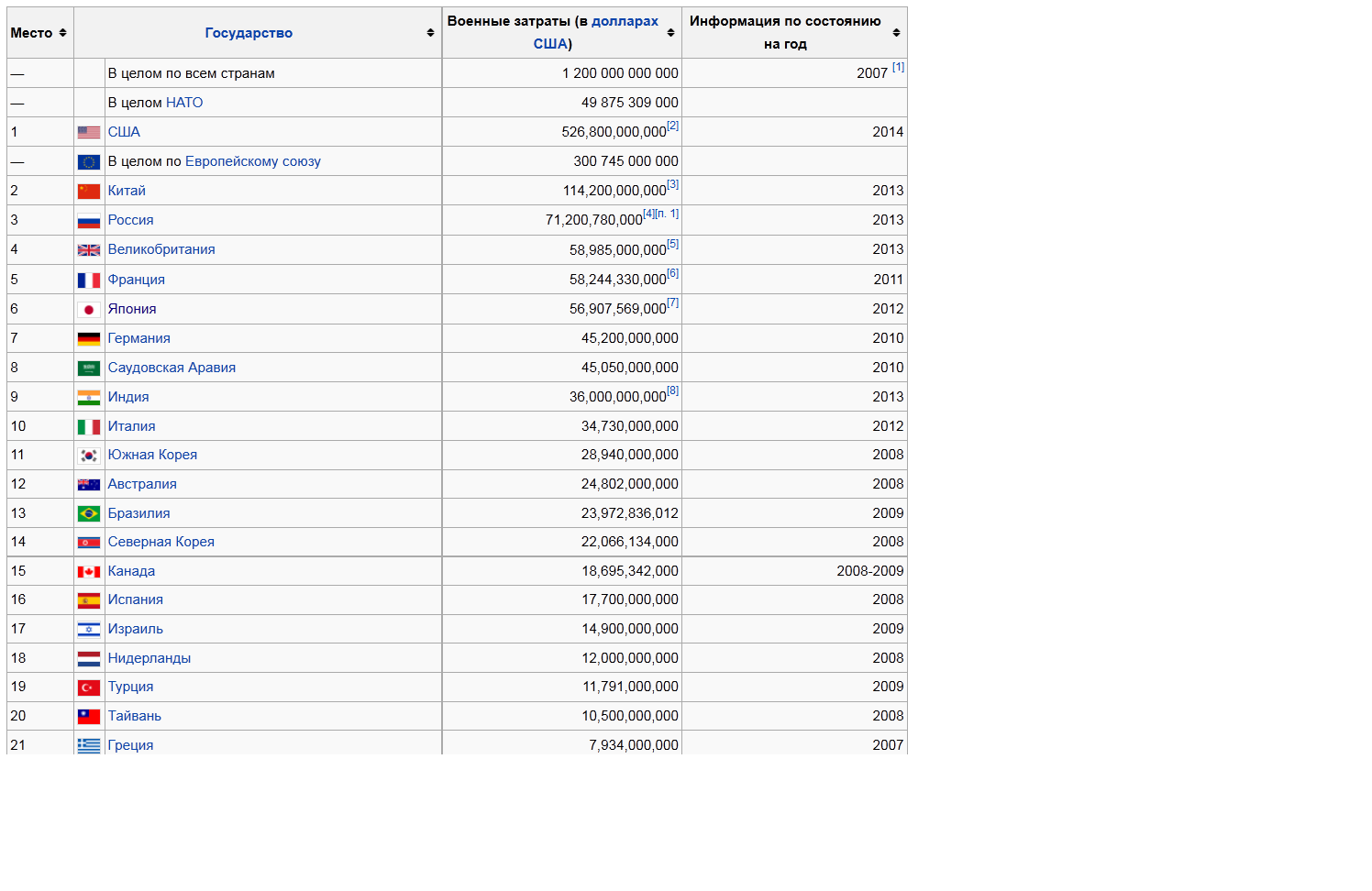Screen dimensions: 1372x891
Task: Open footnote reference 2 beside USA spending
Action: (x=673, y=126)
